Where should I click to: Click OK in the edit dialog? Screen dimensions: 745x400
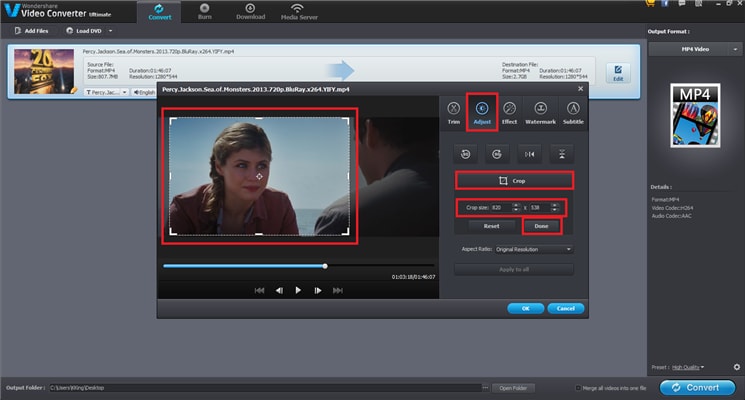click(x=525, y=308)
